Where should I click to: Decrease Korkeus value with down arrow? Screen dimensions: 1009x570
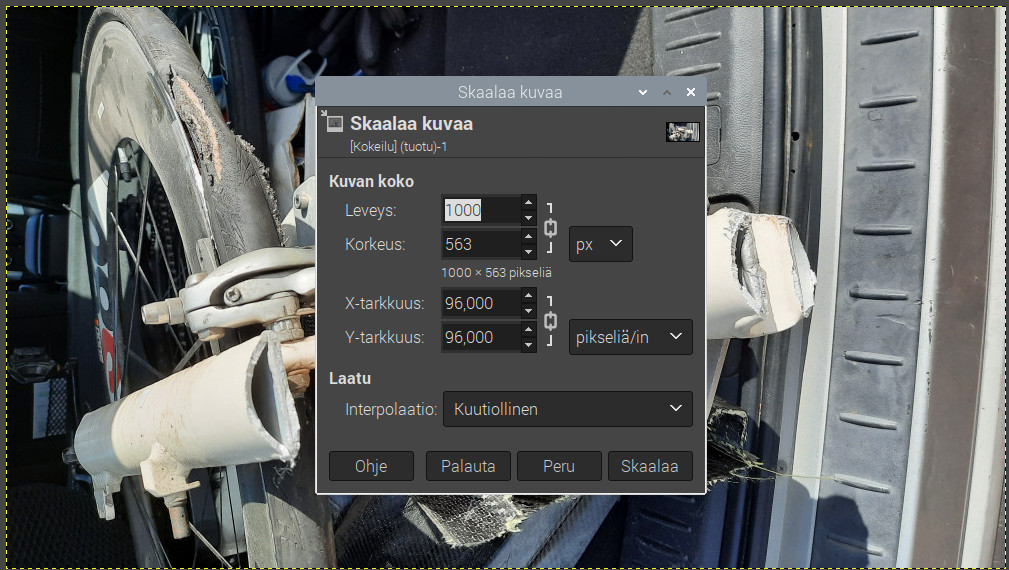pos(528,252)
